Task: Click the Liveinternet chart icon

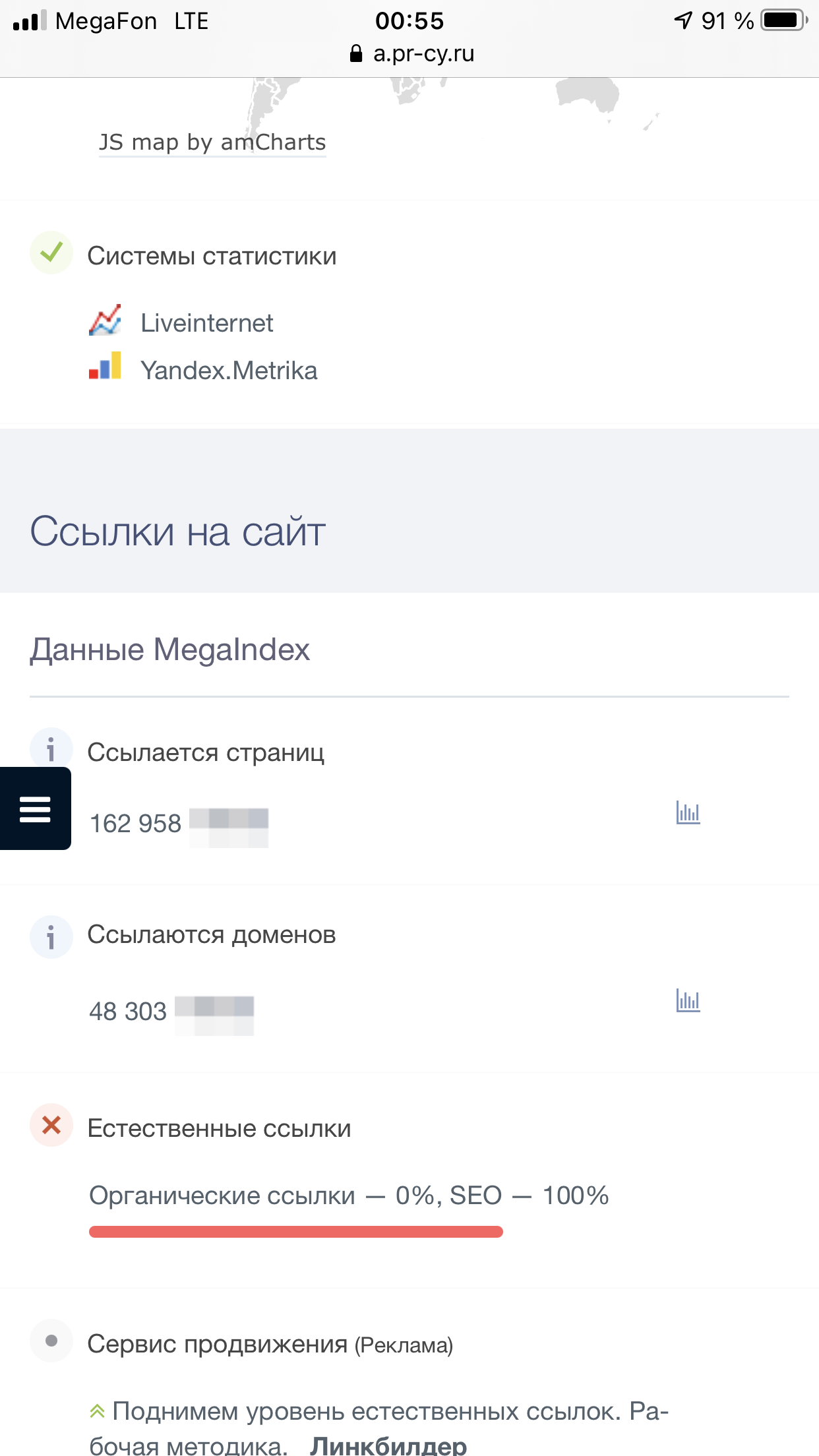Action: point(105,320)
